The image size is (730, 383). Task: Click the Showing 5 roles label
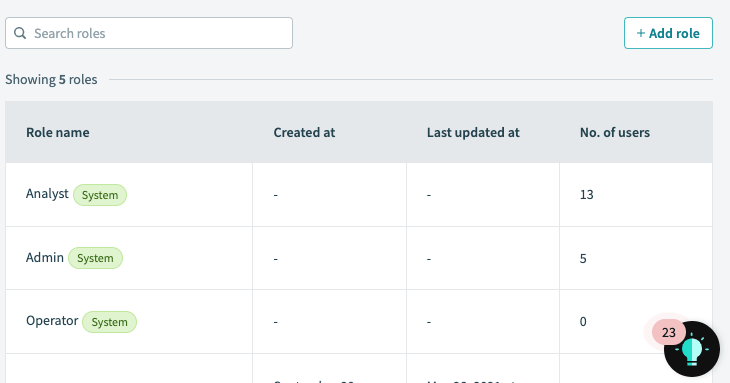pyautogui.click(x=51, y=80)
